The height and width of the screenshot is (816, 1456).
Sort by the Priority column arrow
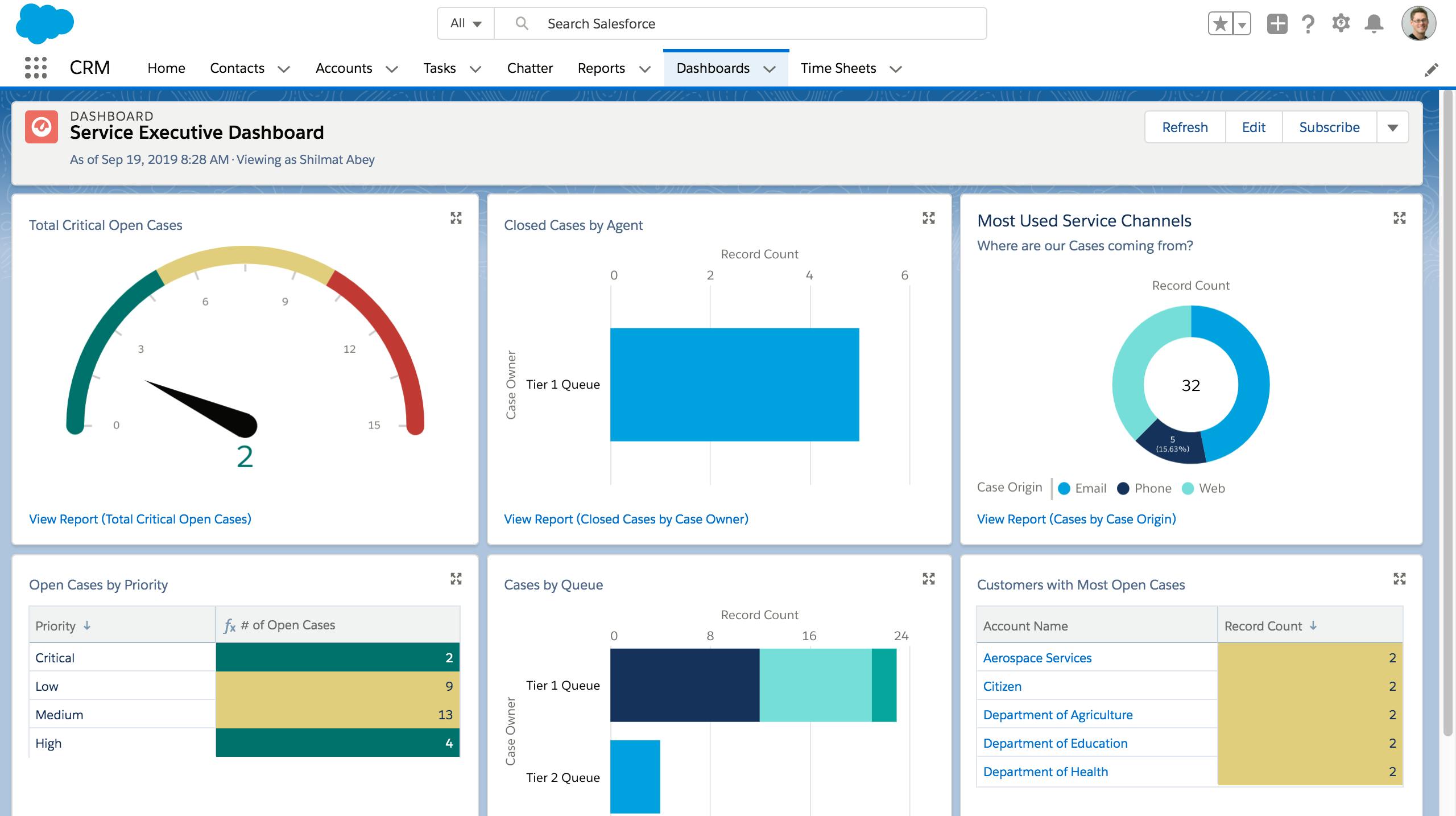87,625
